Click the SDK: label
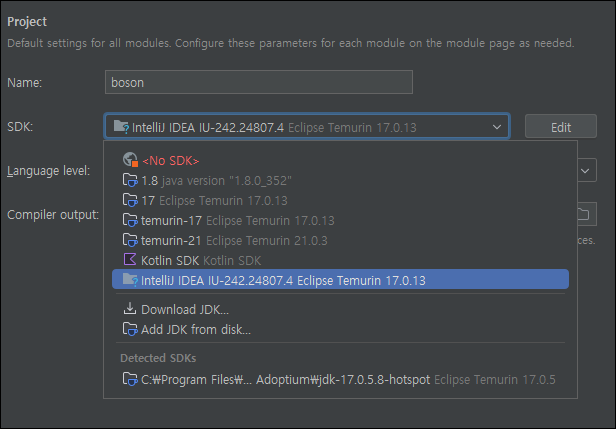Image resolution: width=616 pixels, height=429 pixels. coord(20,126)
